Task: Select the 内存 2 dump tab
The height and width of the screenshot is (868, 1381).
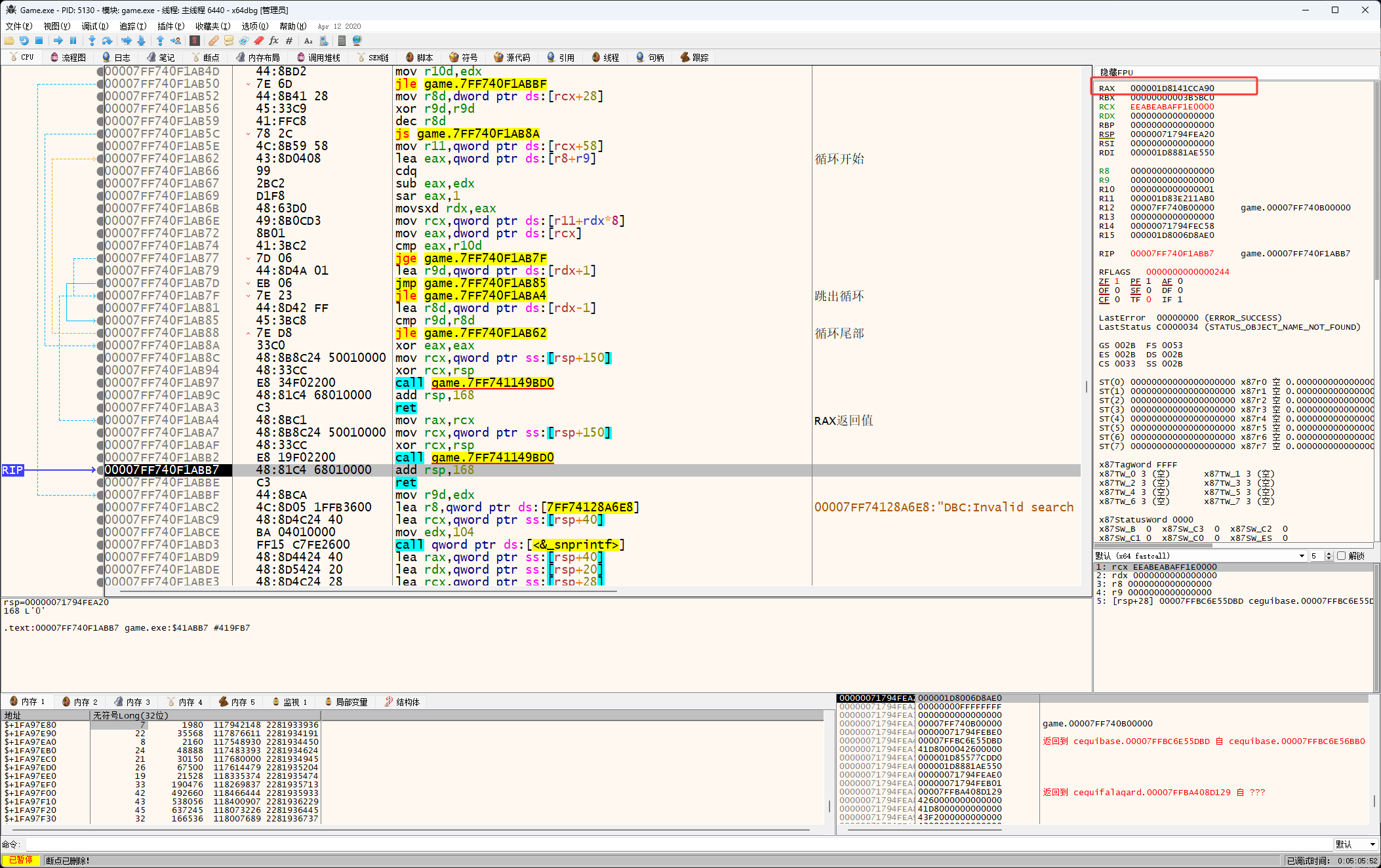Action: click(x=79, y=702)
